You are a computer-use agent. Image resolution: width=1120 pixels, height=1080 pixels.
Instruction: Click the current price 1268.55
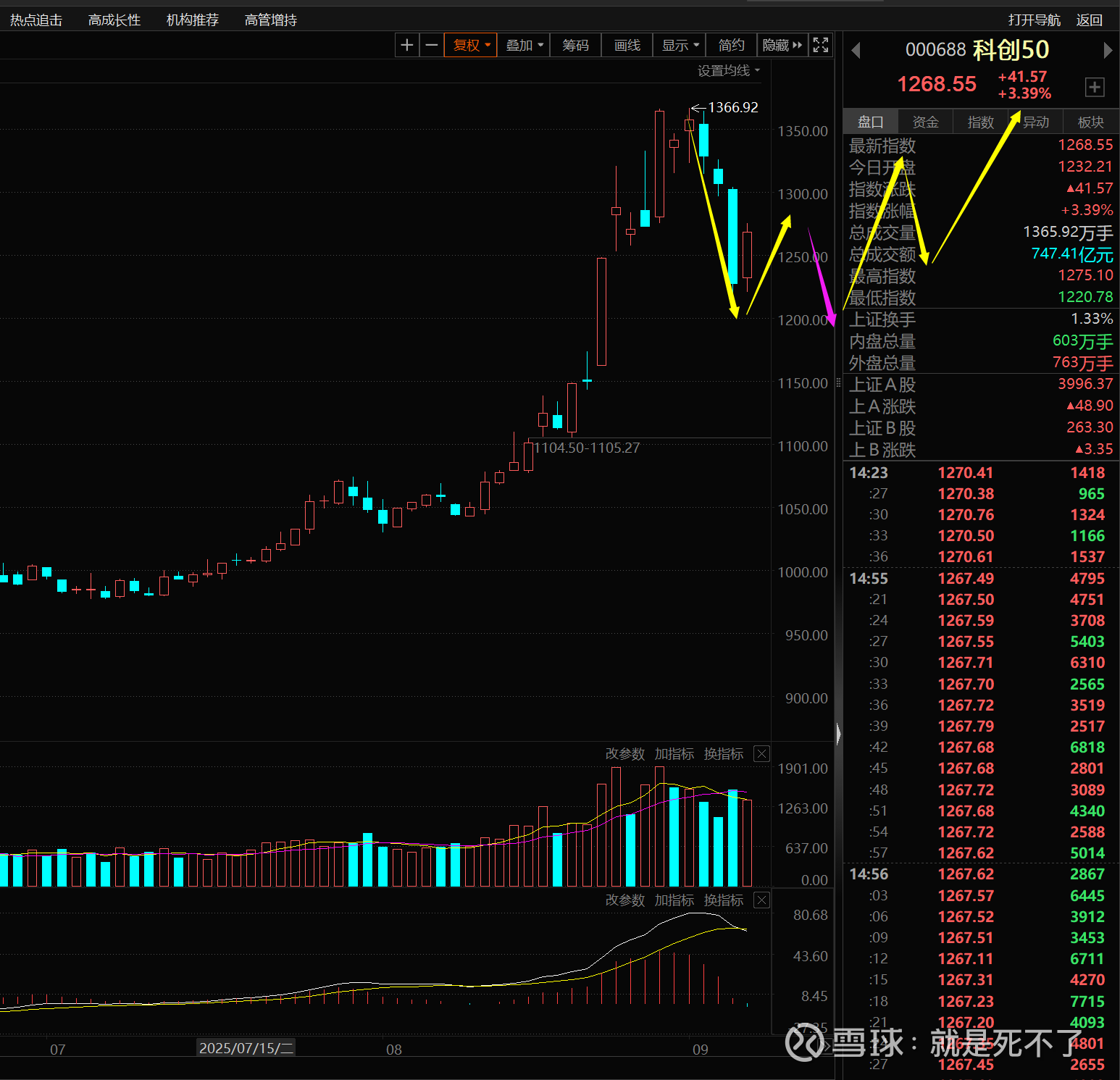click(x=937, y=85)
